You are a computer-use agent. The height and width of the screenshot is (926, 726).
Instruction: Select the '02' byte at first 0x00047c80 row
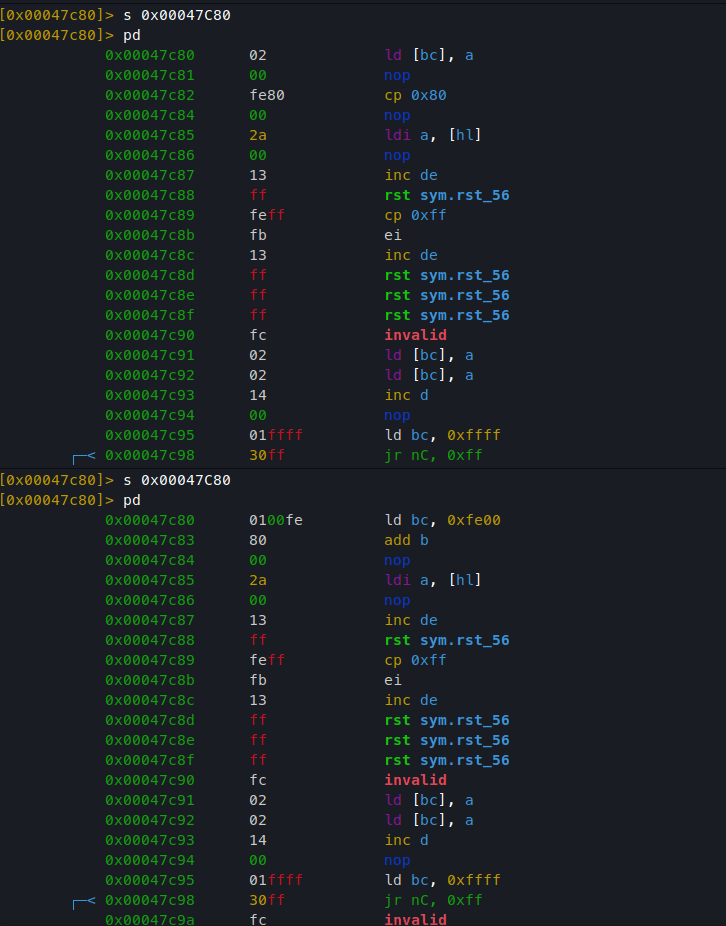(x=258, y=56)
